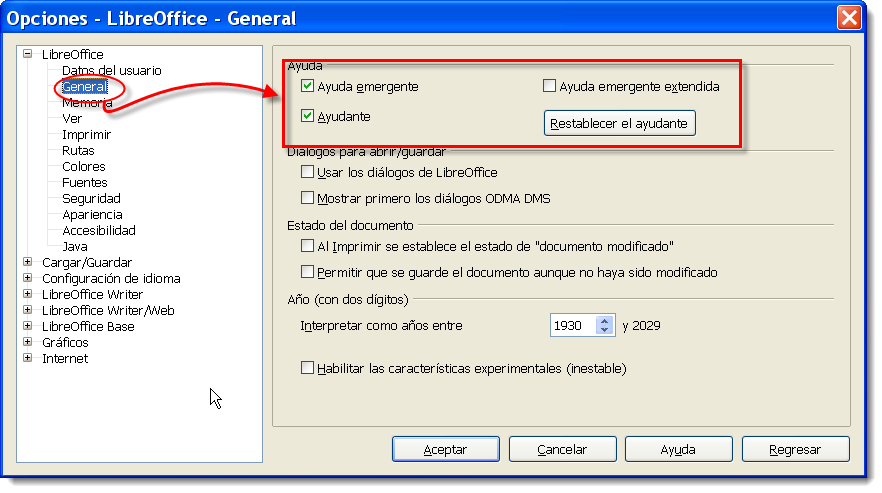Select Apariencia in the options tree
This screenshot has height=493, width=882.
pos(92,214)
